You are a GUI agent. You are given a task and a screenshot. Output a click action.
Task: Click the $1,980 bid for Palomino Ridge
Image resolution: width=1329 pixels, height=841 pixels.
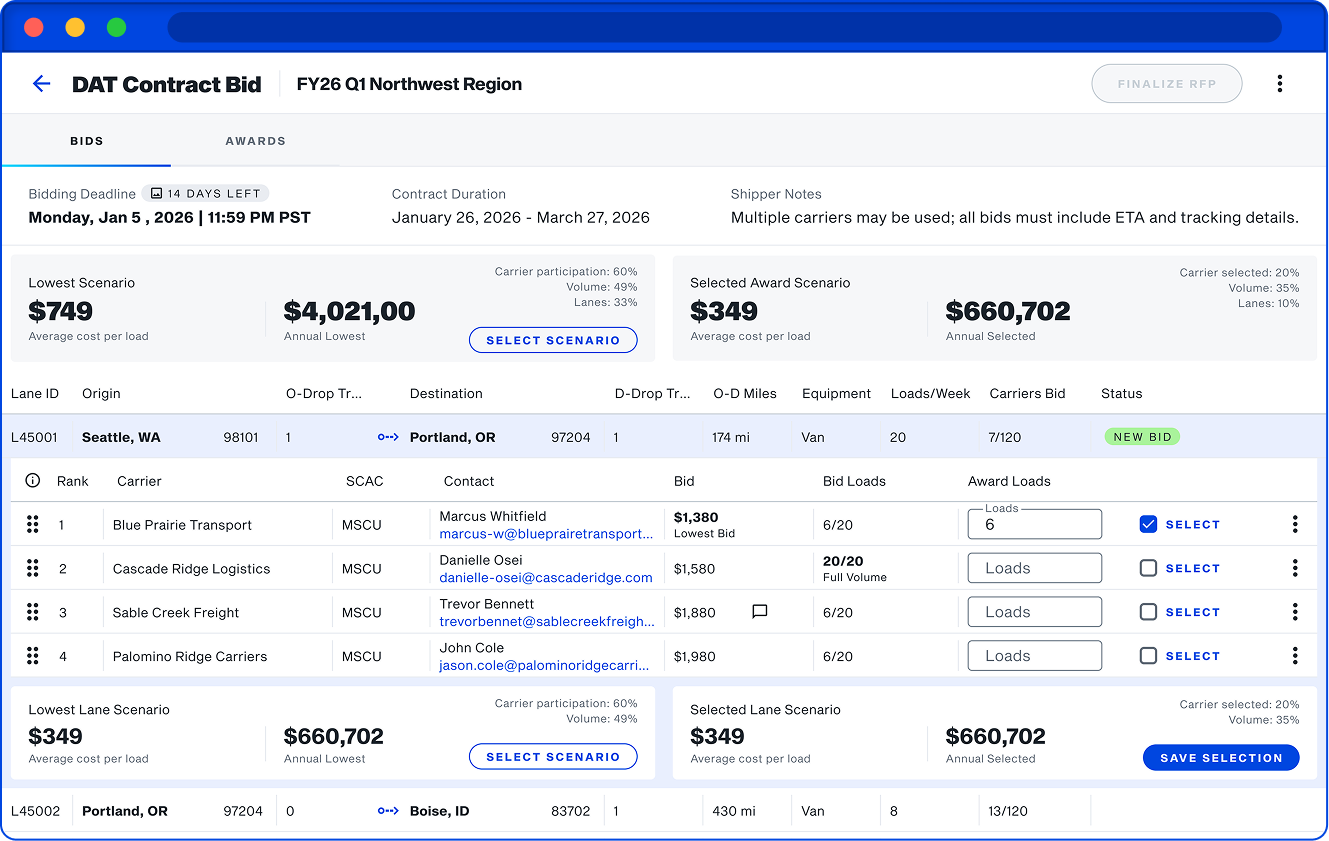[695, 657]
